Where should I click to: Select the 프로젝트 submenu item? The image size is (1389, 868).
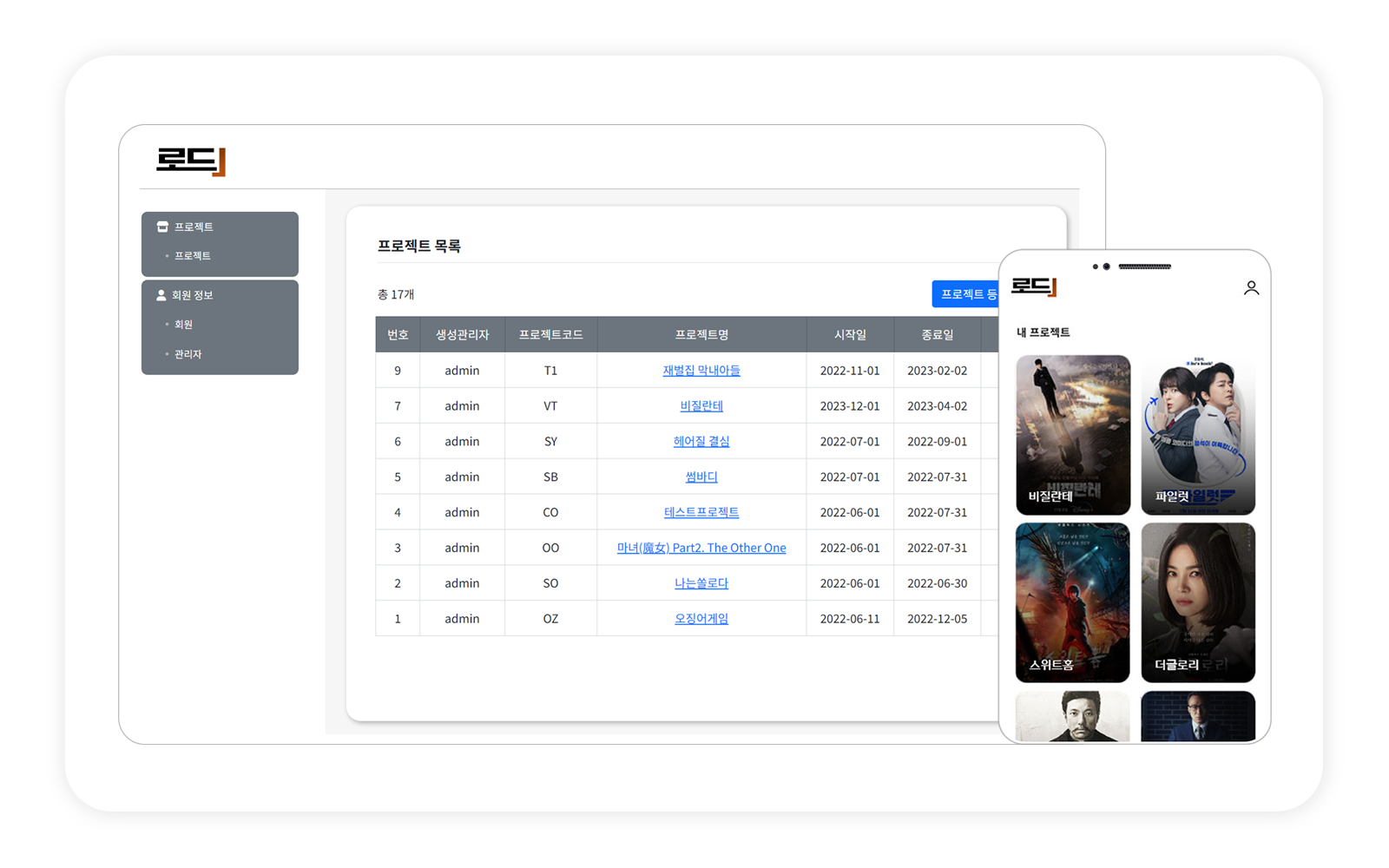click(x=193, y=256)
